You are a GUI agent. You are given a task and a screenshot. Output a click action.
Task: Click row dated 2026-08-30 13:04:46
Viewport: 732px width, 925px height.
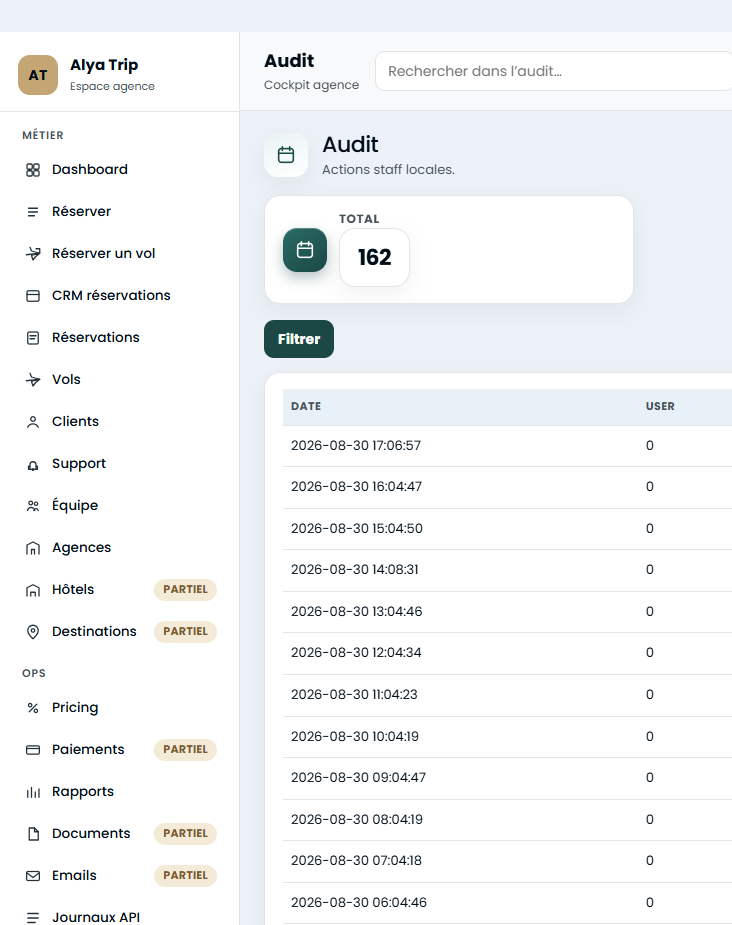tap(507, 612)
